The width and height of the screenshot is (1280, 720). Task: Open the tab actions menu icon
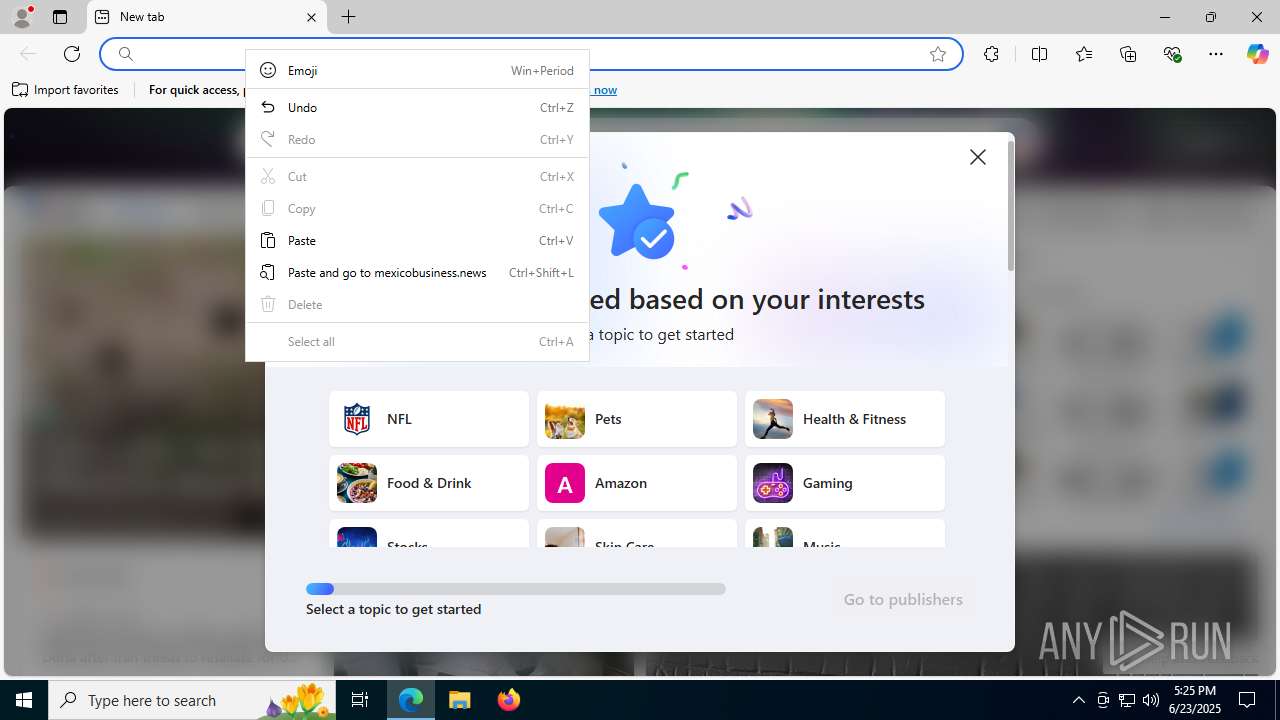[x=60, y=17]
